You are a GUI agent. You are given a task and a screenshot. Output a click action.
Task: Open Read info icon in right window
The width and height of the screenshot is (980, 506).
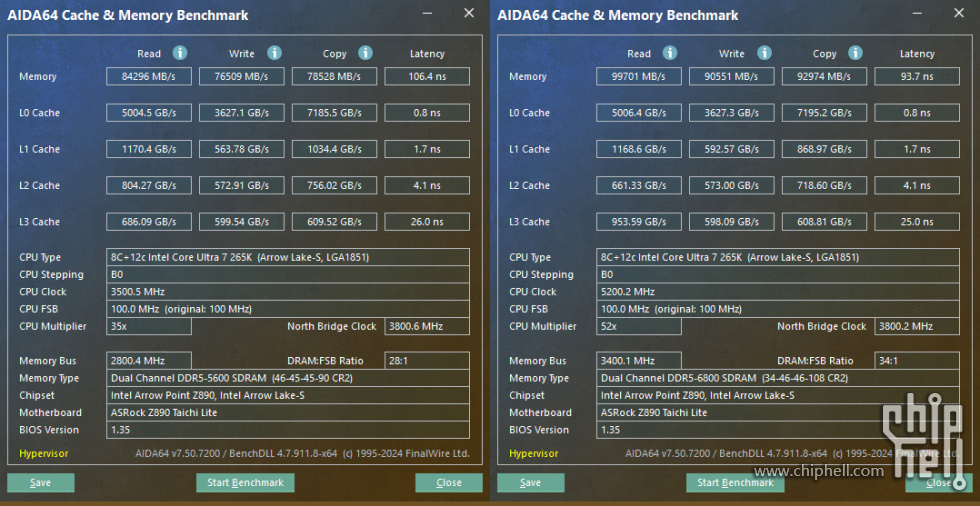(670, 53)
